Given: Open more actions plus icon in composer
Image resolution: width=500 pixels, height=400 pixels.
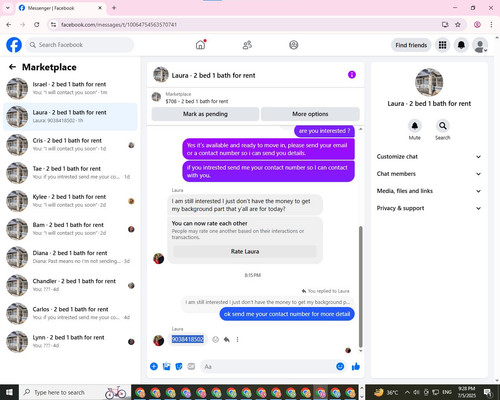Looking at the screenshot, I should coord(154,366).
